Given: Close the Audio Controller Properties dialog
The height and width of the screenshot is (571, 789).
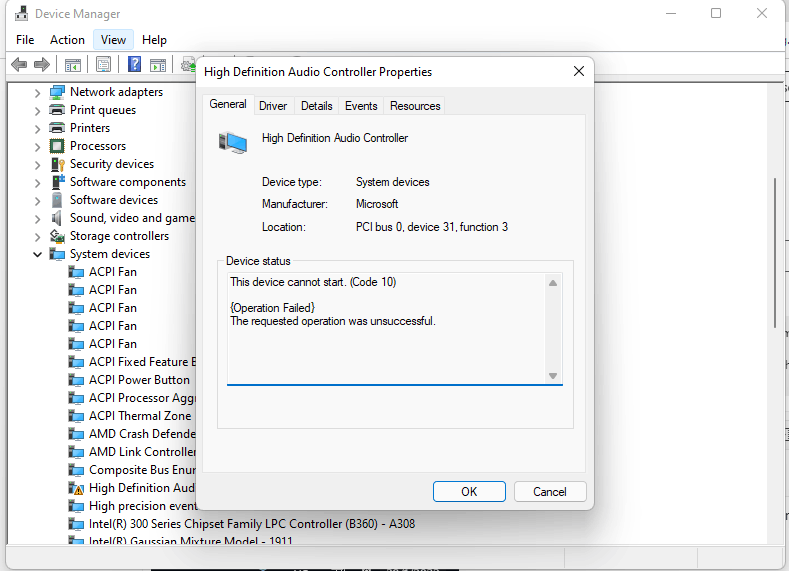Looking at the screenshot, I should (x=579, y=71).
